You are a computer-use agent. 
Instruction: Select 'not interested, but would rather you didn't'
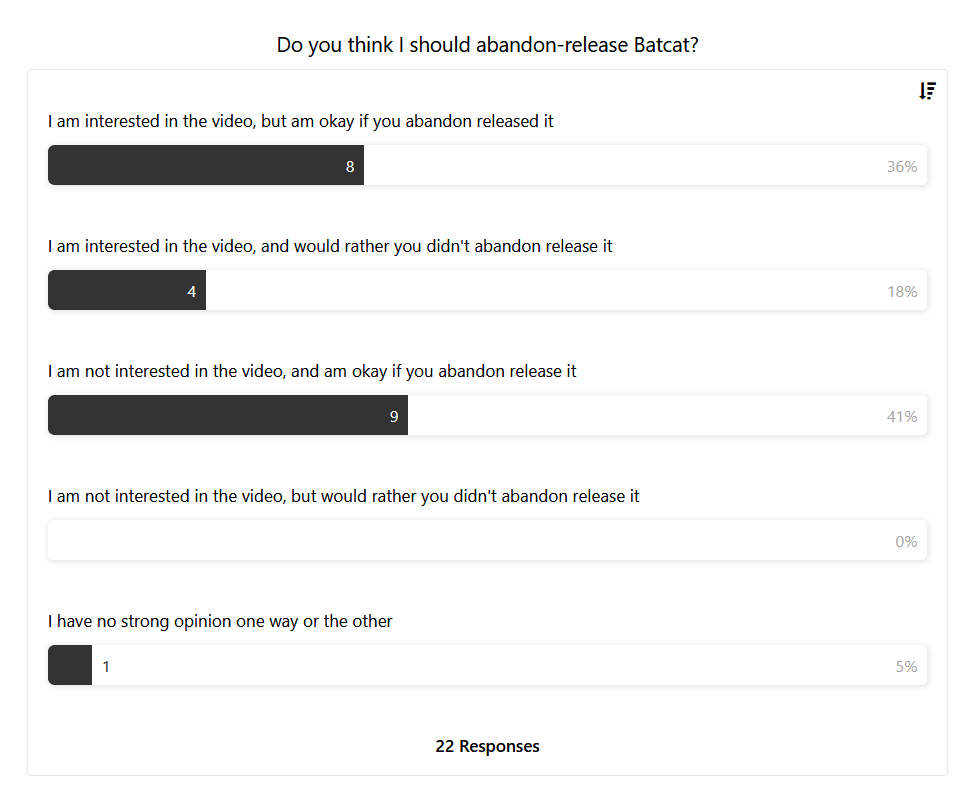pos(344,497)
